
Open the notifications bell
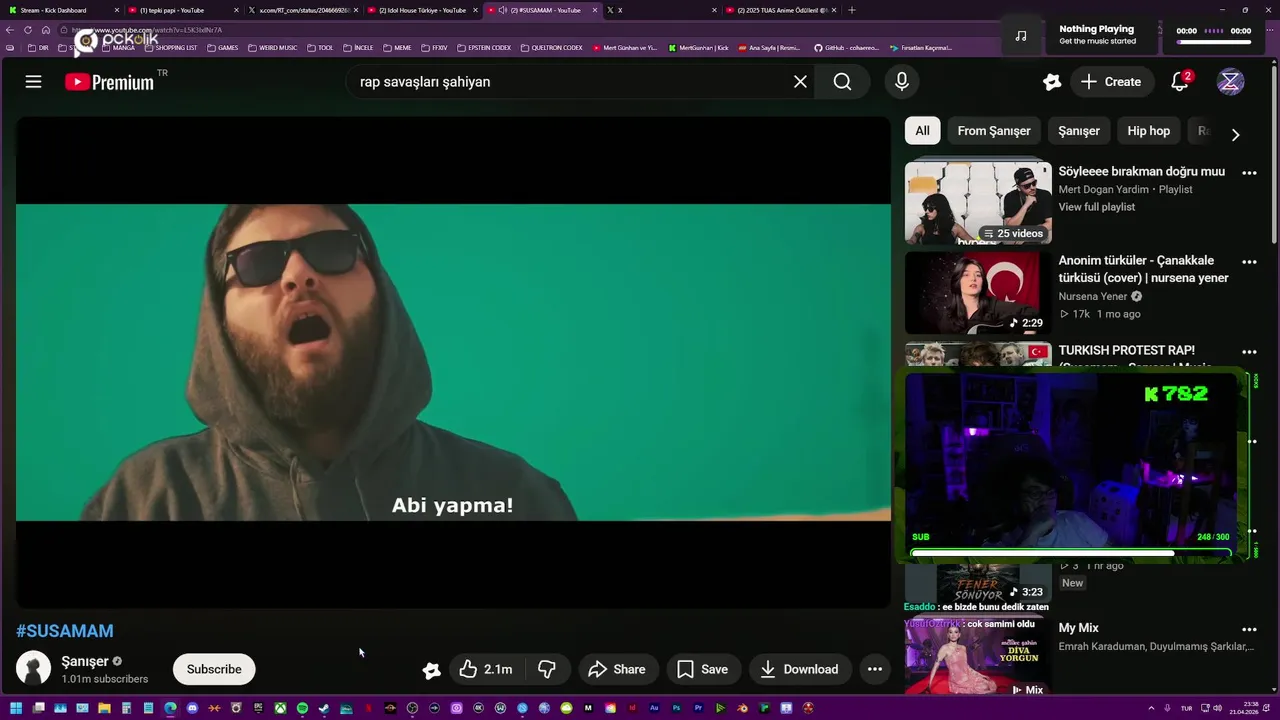click(1180, 82)
